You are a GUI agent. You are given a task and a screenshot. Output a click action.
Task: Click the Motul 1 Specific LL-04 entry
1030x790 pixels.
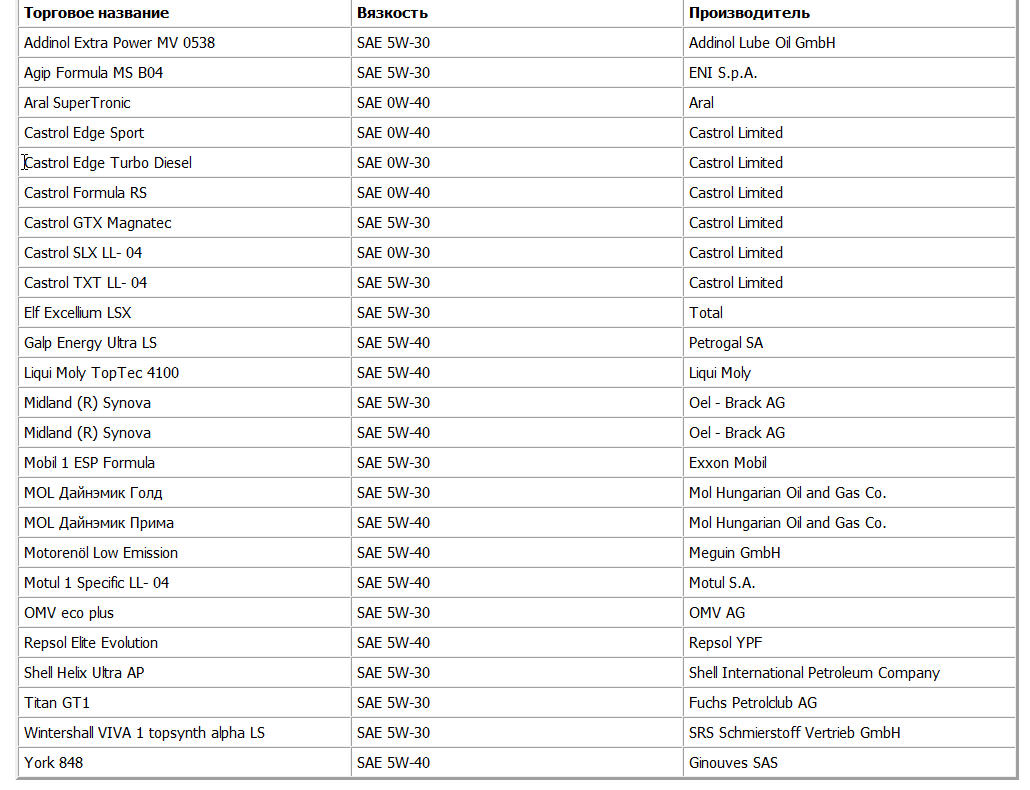(96, 583)
